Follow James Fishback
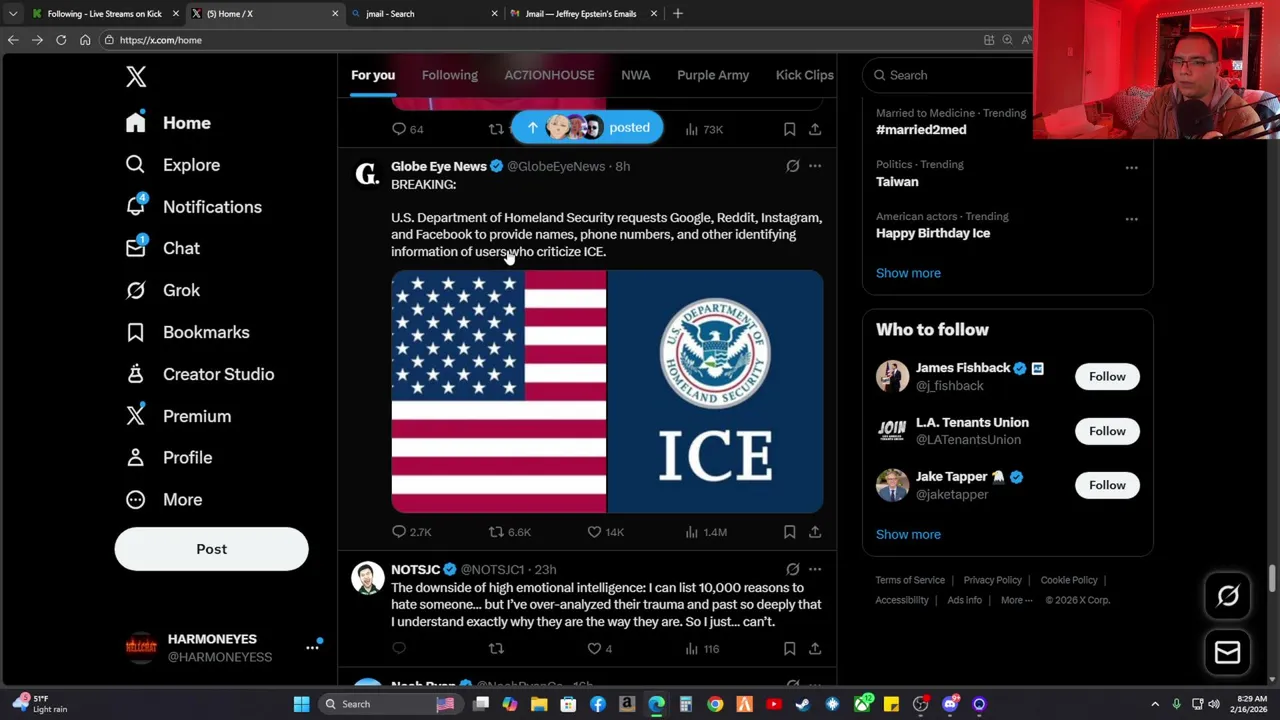Screen dimensions: 1280x720 point(1107,376)
